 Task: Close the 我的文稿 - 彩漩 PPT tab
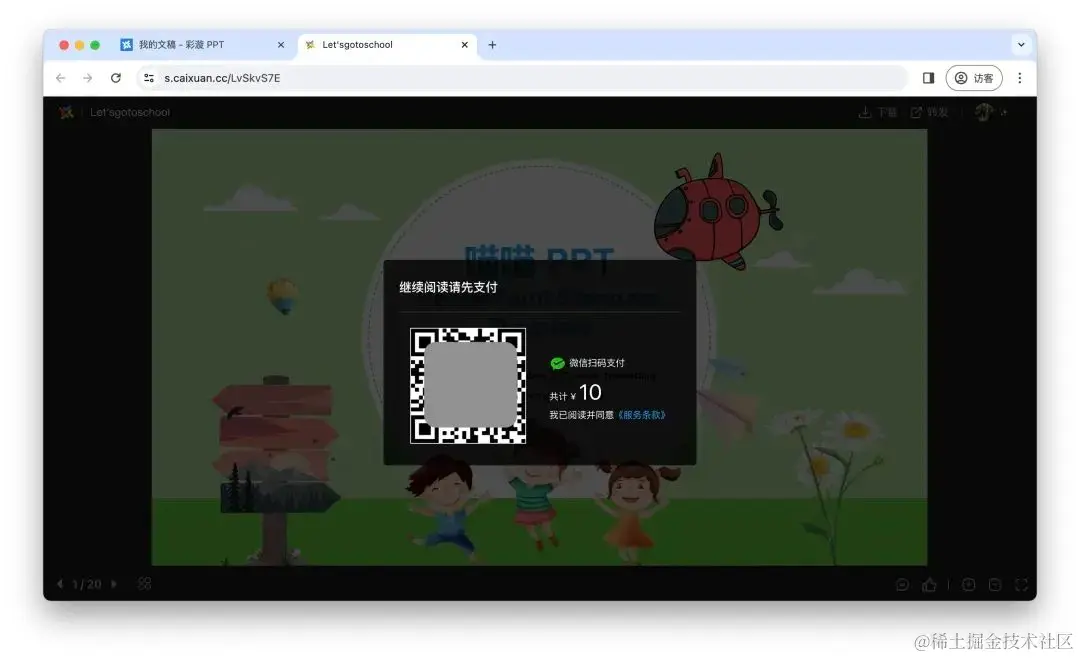click(x=281, y=45)
